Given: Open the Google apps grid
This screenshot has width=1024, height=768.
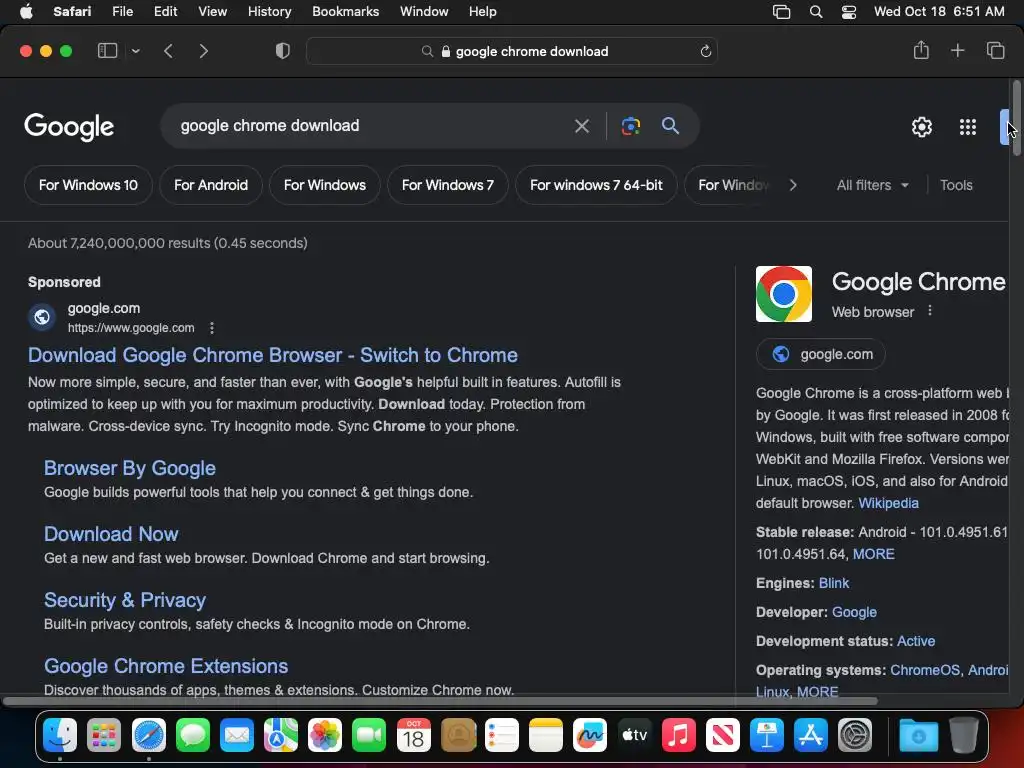Looking at the screenshot, I should [968, 127].
